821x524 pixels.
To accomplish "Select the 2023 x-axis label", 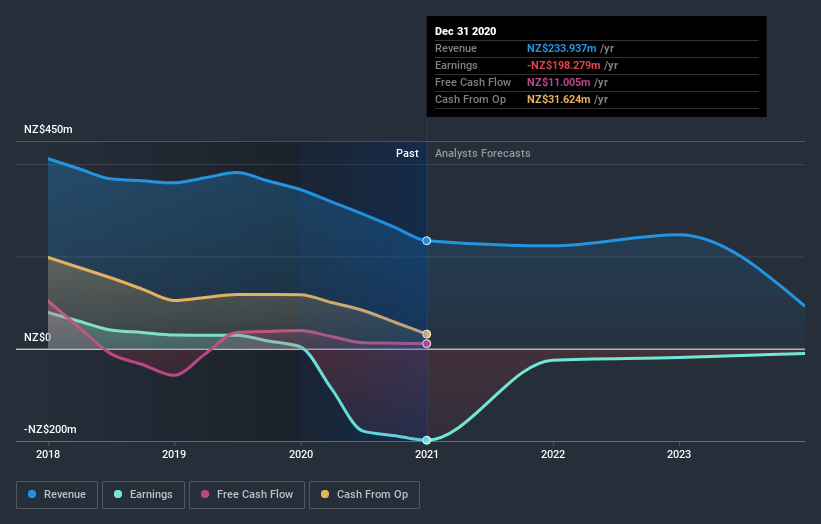I will pos(679,454).
